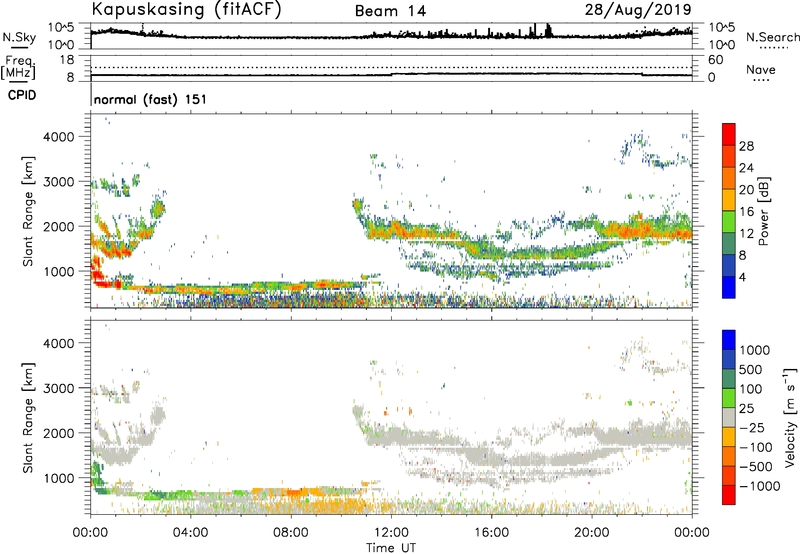
Task: Click the '16:00' time tick label
Action: tap(491, 533)
